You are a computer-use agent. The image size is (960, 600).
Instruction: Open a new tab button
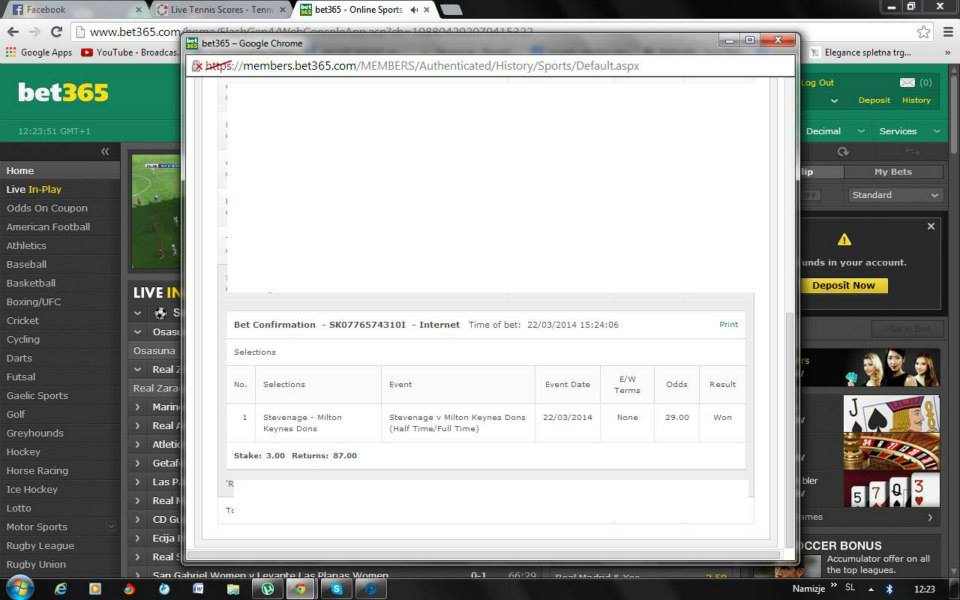pos(451,10)
